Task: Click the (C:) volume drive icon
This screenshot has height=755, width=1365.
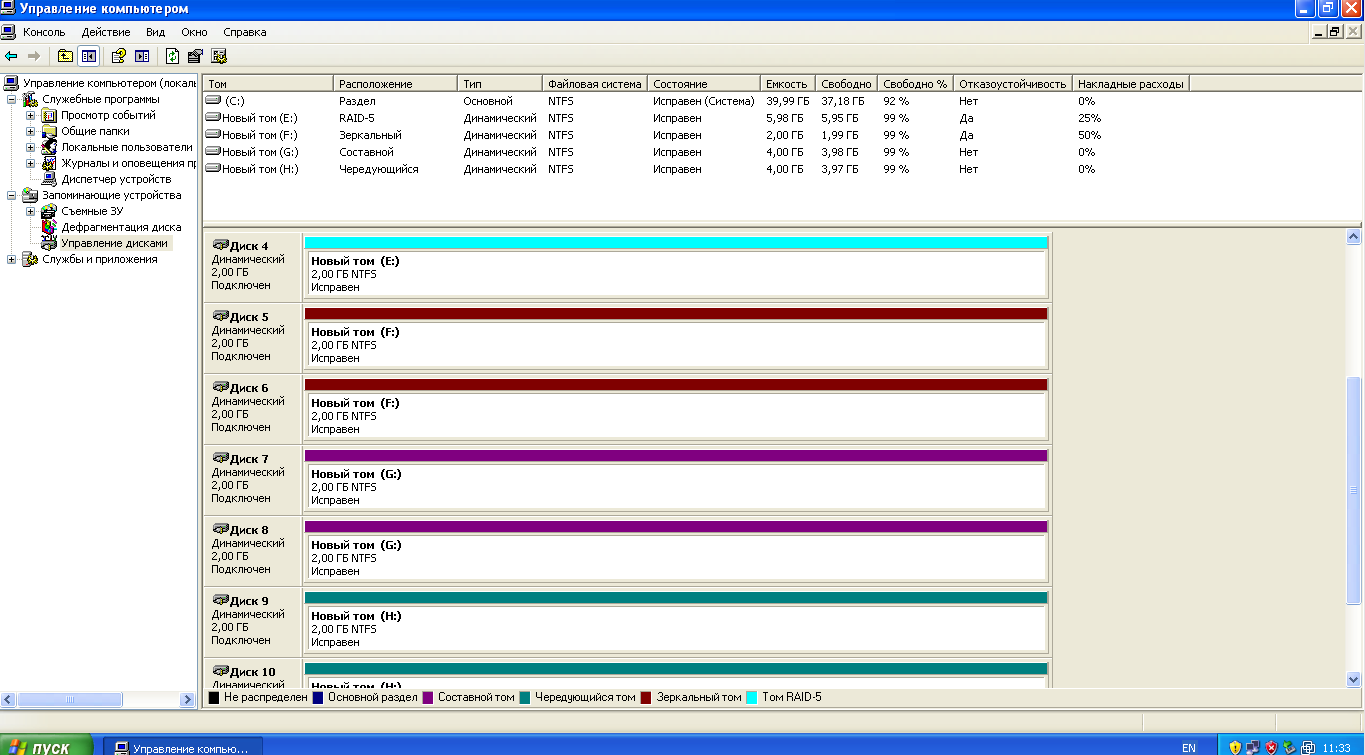Action: click(213, 101)
